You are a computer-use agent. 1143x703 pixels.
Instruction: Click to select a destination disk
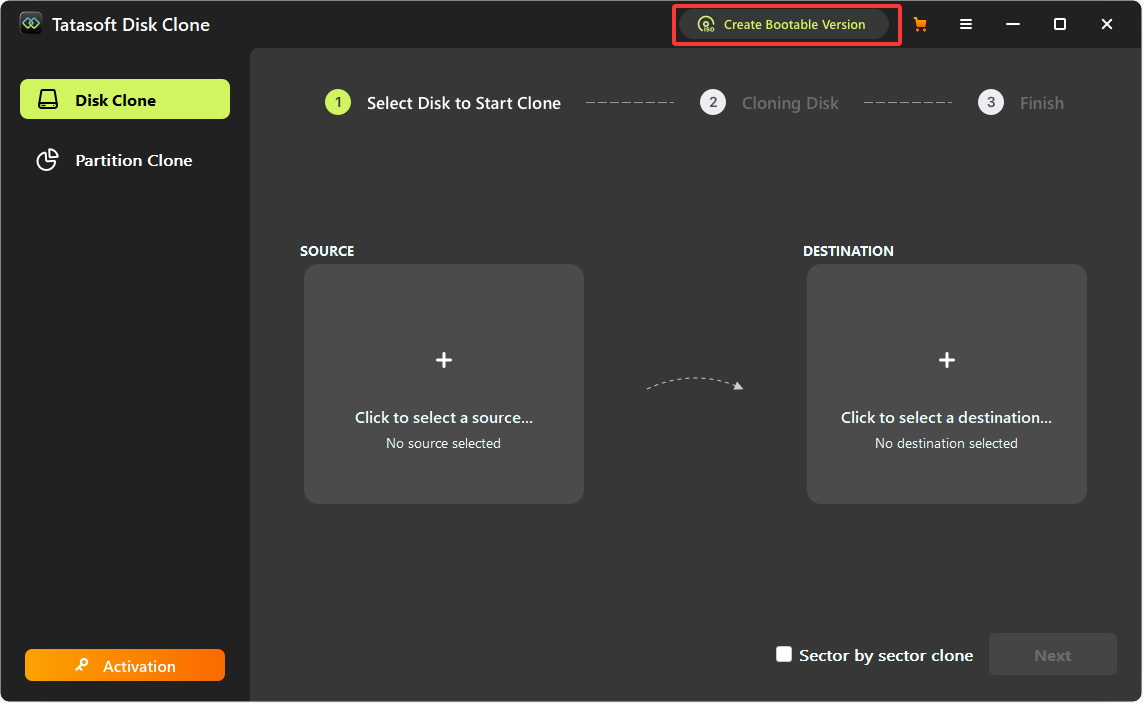(x=946, y=384)
